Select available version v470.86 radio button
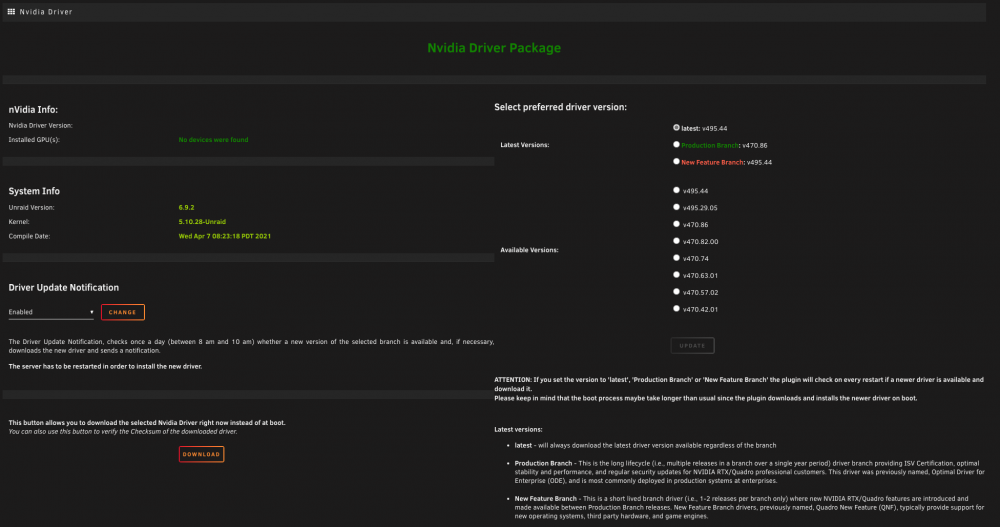 676,224
